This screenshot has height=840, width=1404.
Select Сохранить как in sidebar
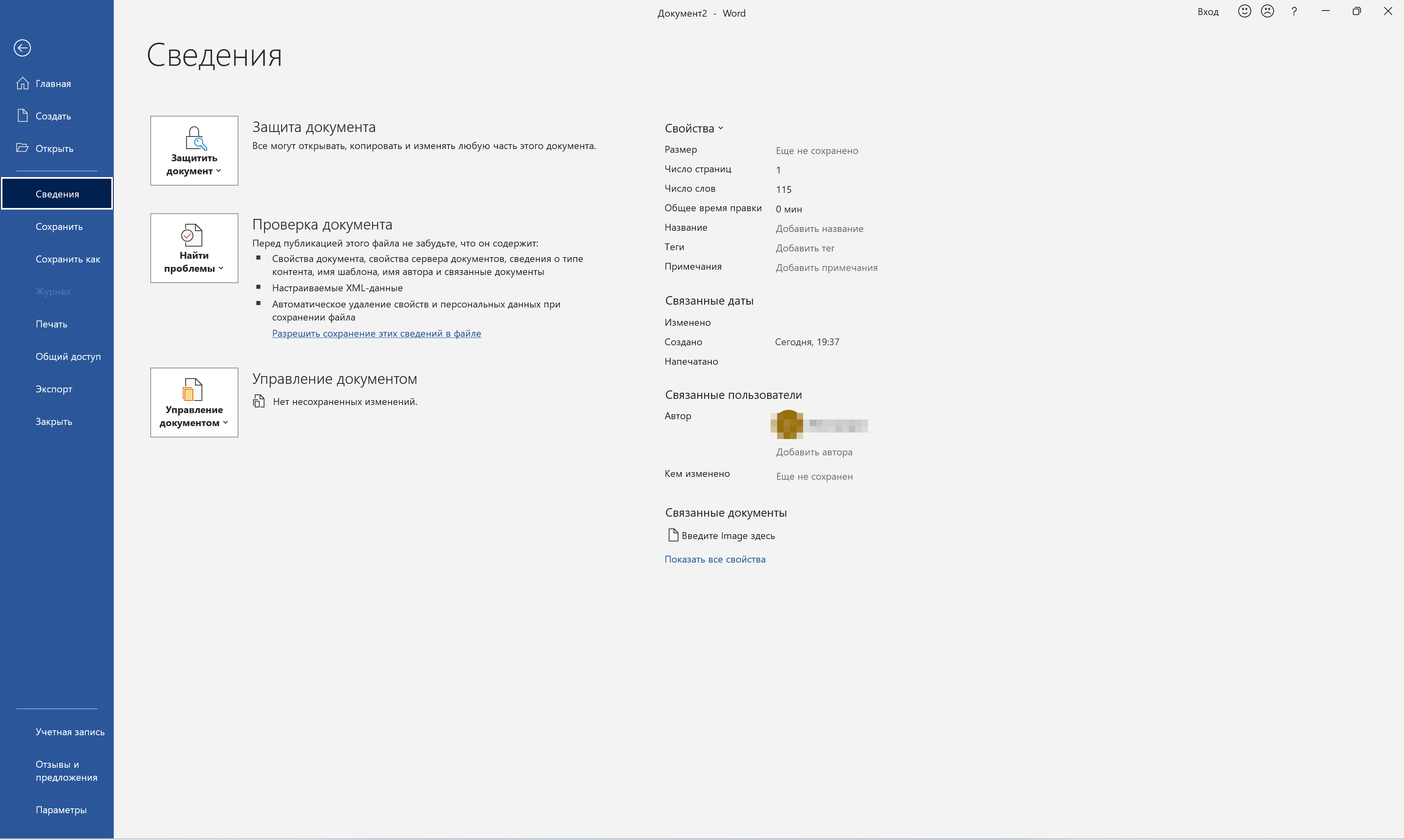coord(67,259)
